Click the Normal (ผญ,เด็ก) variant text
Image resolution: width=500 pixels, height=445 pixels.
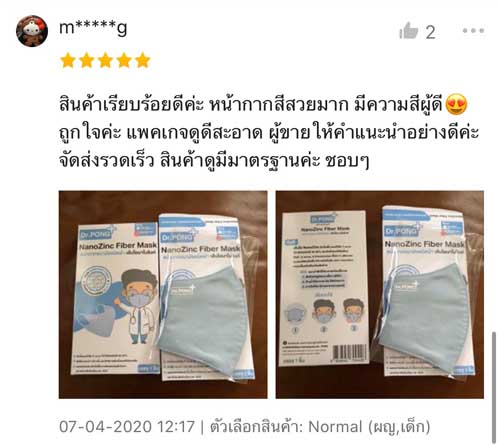coord(369,427)
